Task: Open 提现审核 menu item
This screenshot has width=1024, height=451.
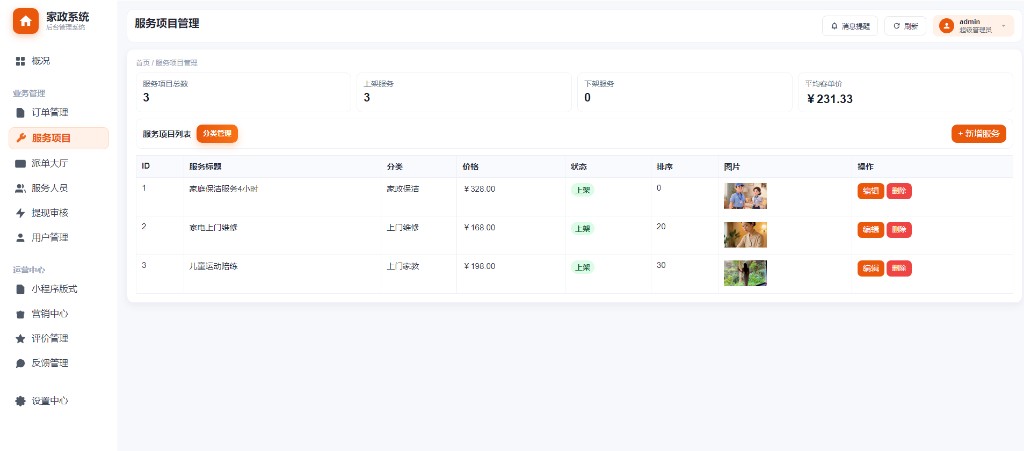Action: coord(58,213)
